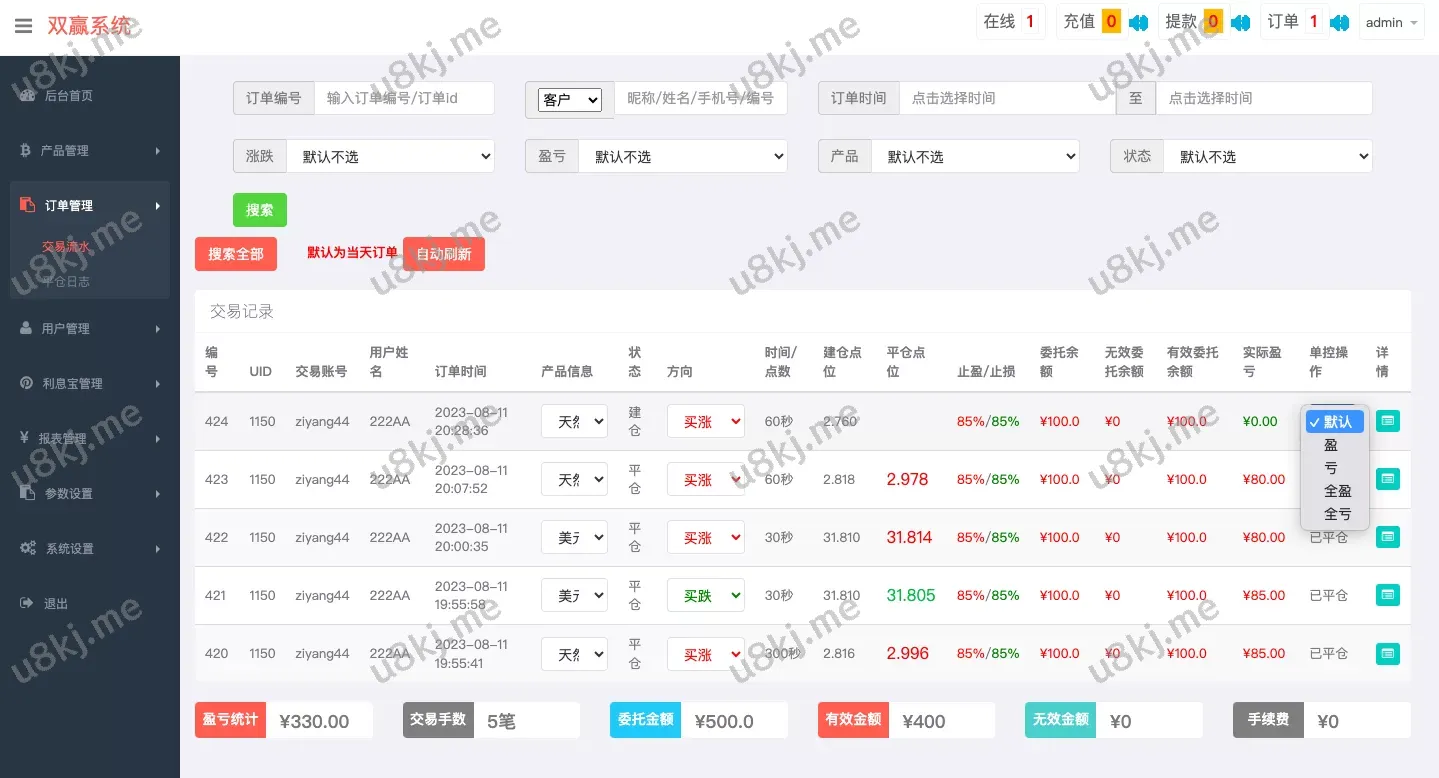Viewport: 1439px width, 778px height.
Task: Click the hamburger menu icon
Action: [23, 25]
